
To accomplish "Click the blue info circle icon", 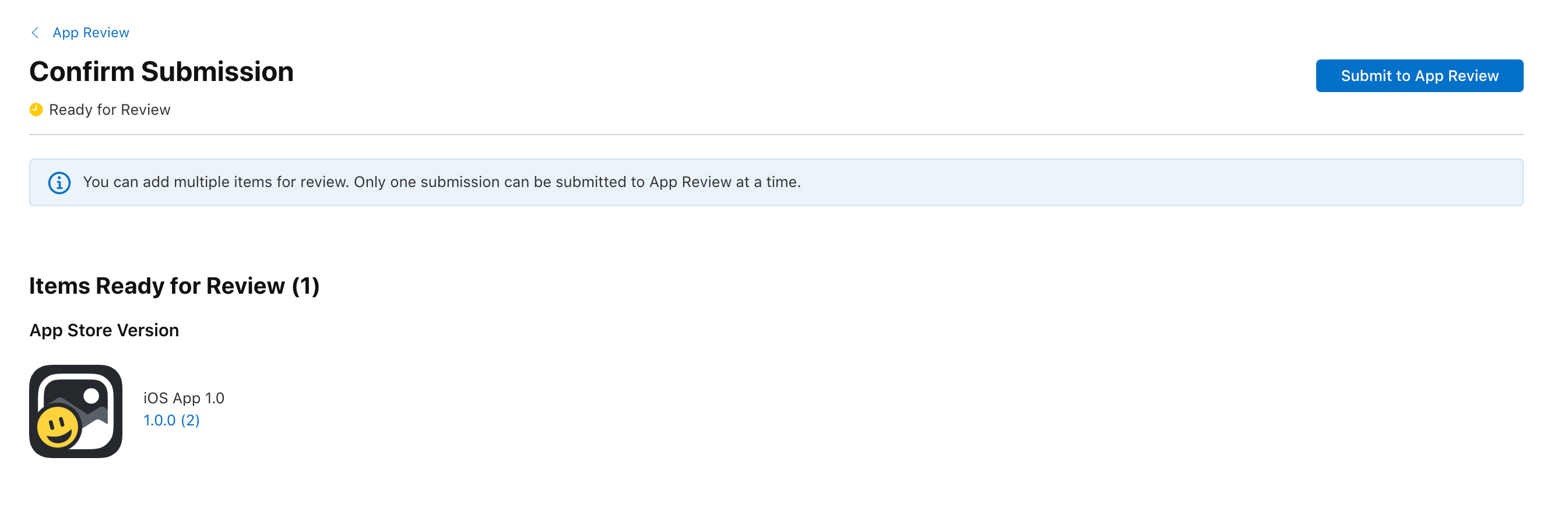I will [59, 182].
